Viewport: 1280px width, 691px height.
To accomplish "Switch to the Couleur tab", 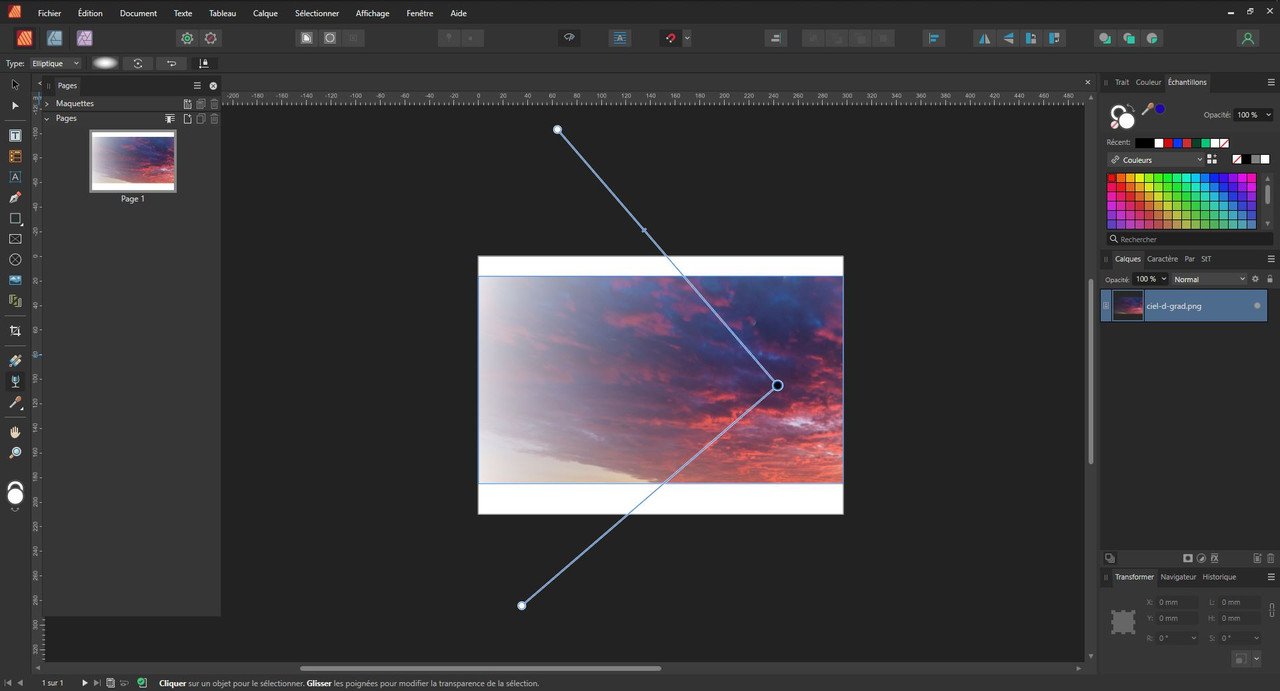I will pyautogui.click(x=1148, y=82).
